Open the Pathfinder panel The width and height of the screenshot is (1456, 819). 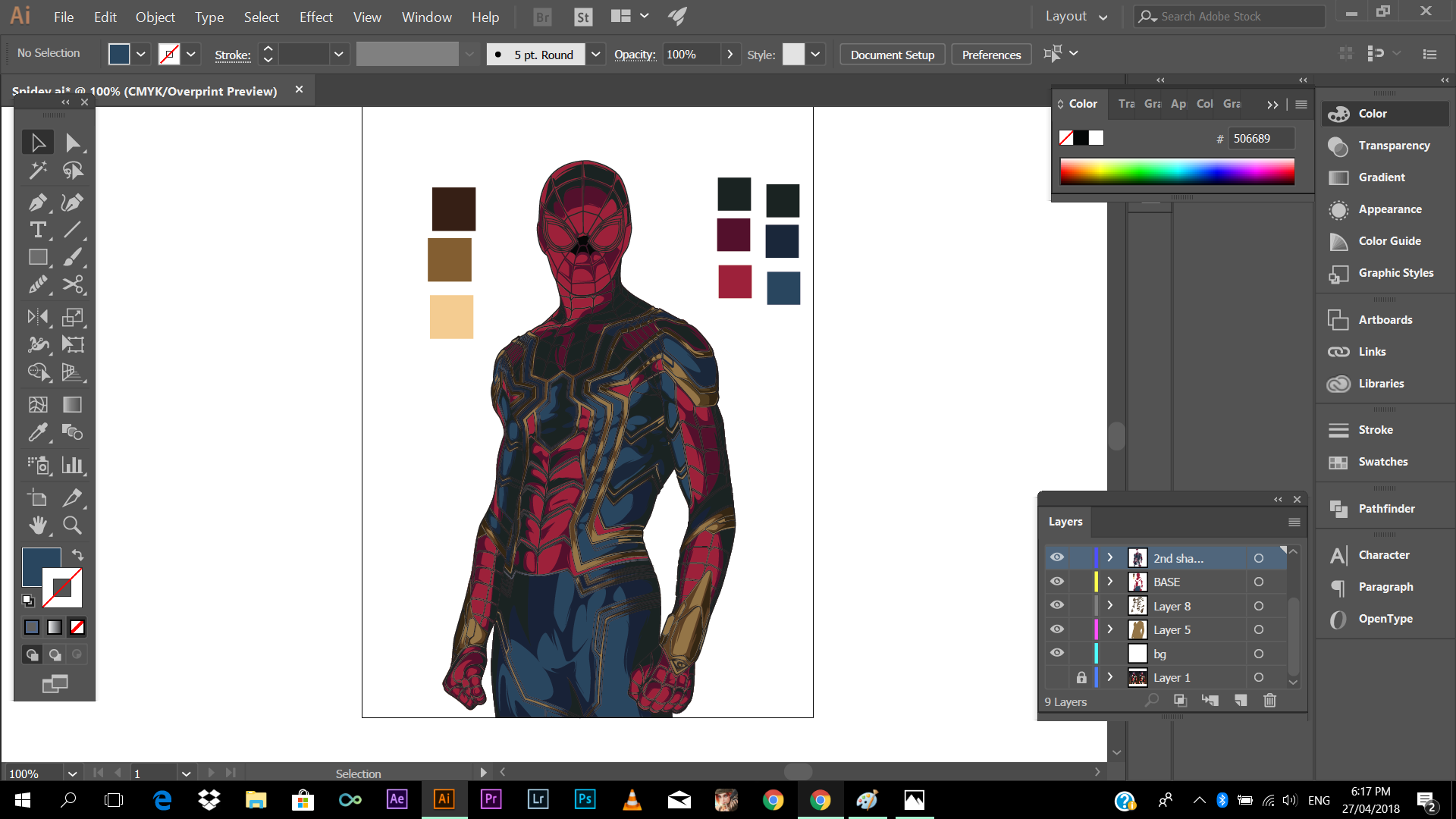(x=1386, y=509)
